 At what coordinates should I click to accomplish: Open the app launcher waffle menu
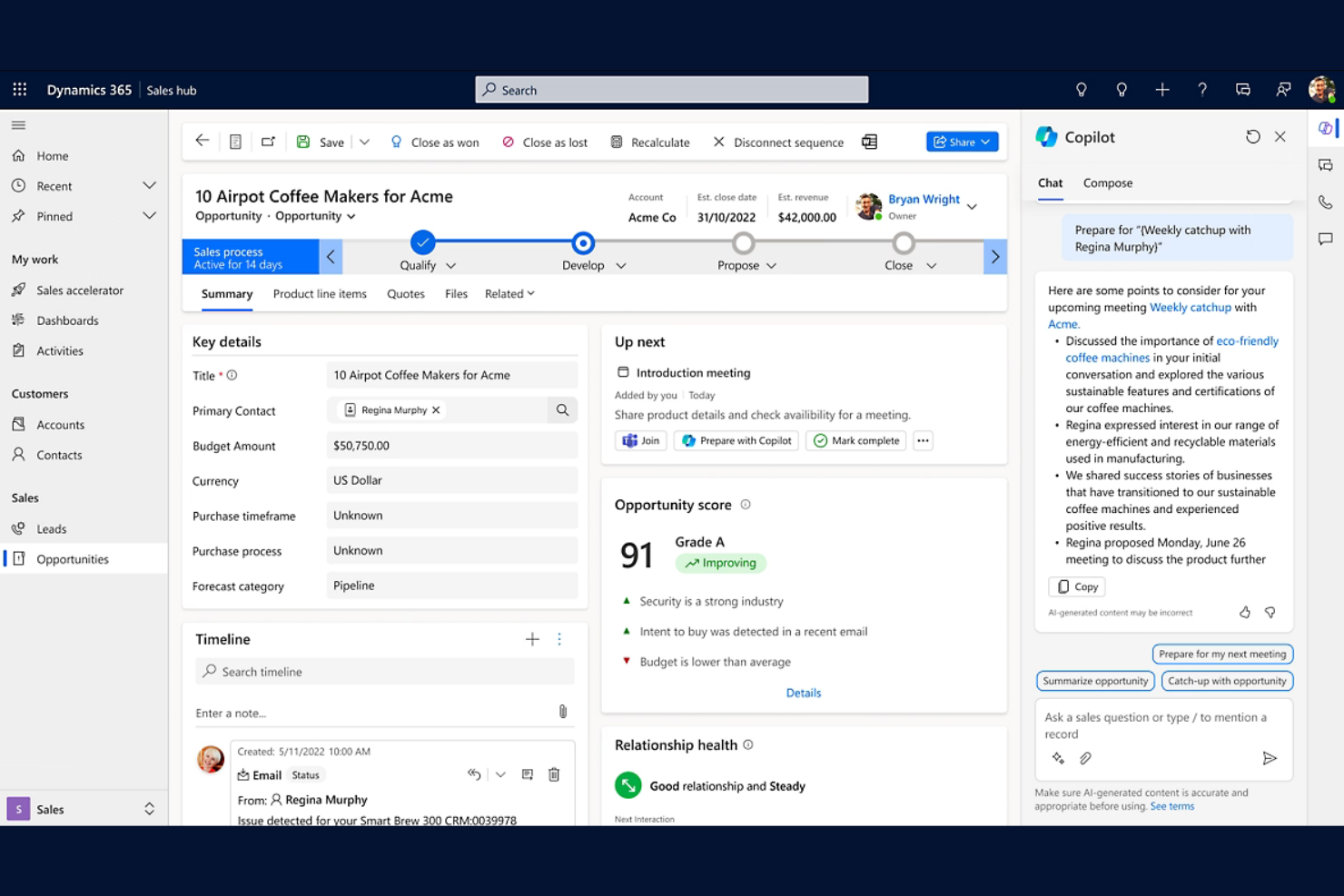pos(20,89)
